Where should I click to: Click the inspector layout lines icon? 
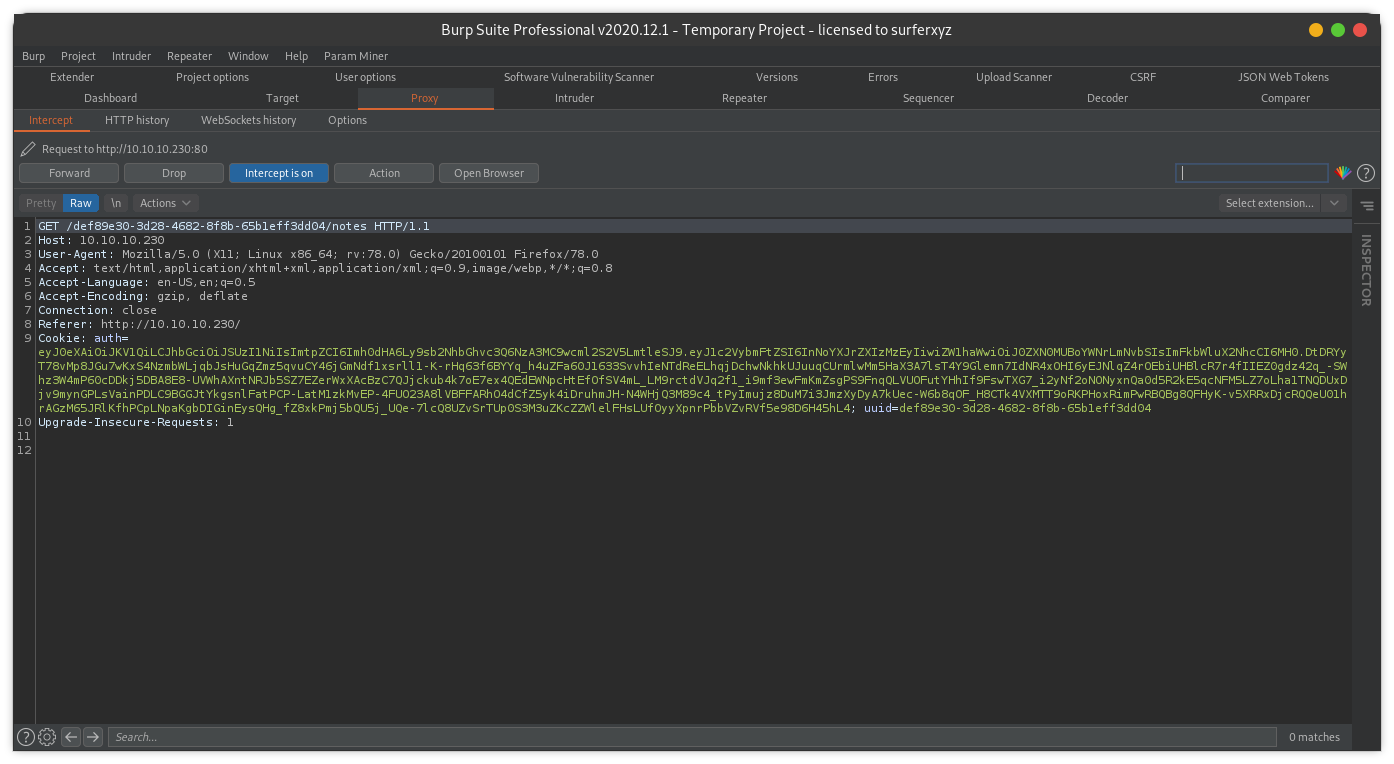pyautogui.click(x=1367, y=205)
